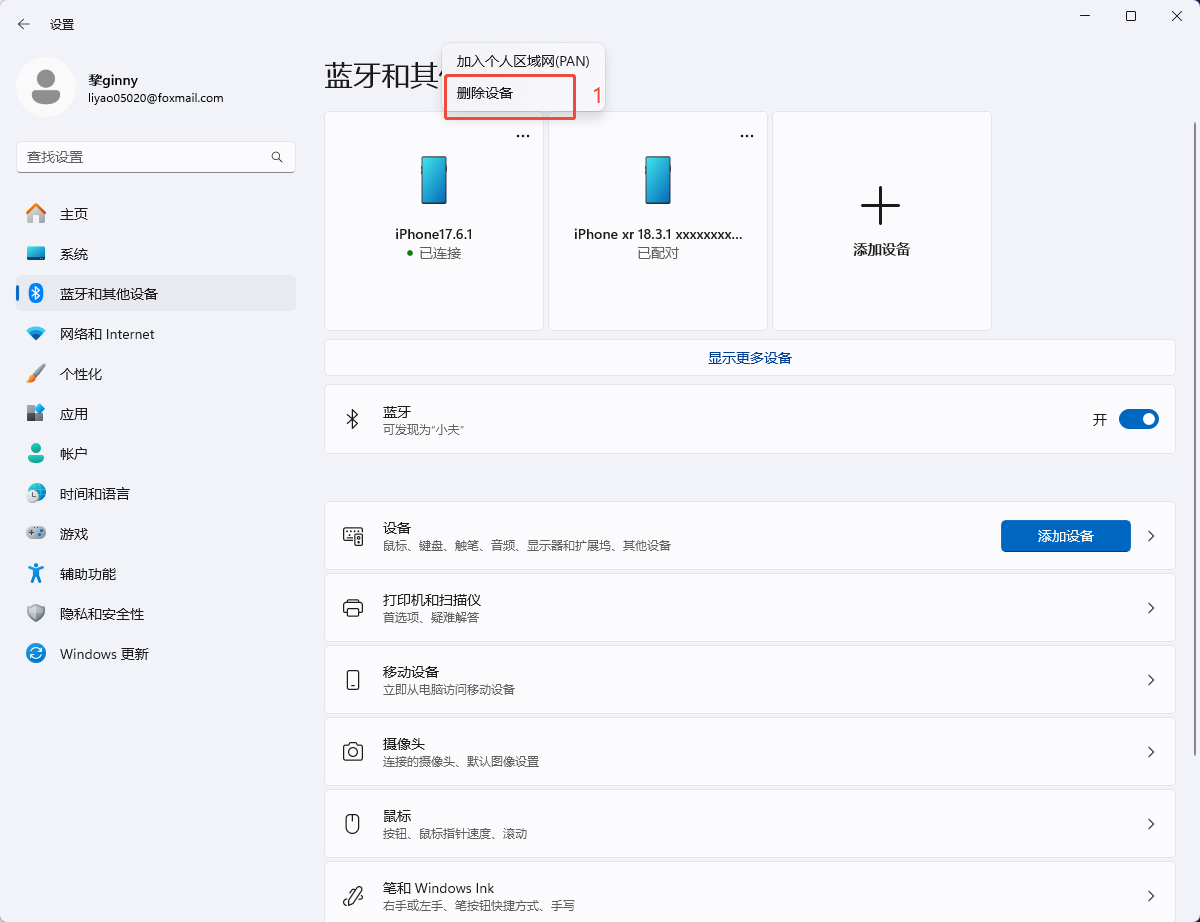Open more options for iPhone17.6.1 card
1200x922 pixels.
click(523, 136)
